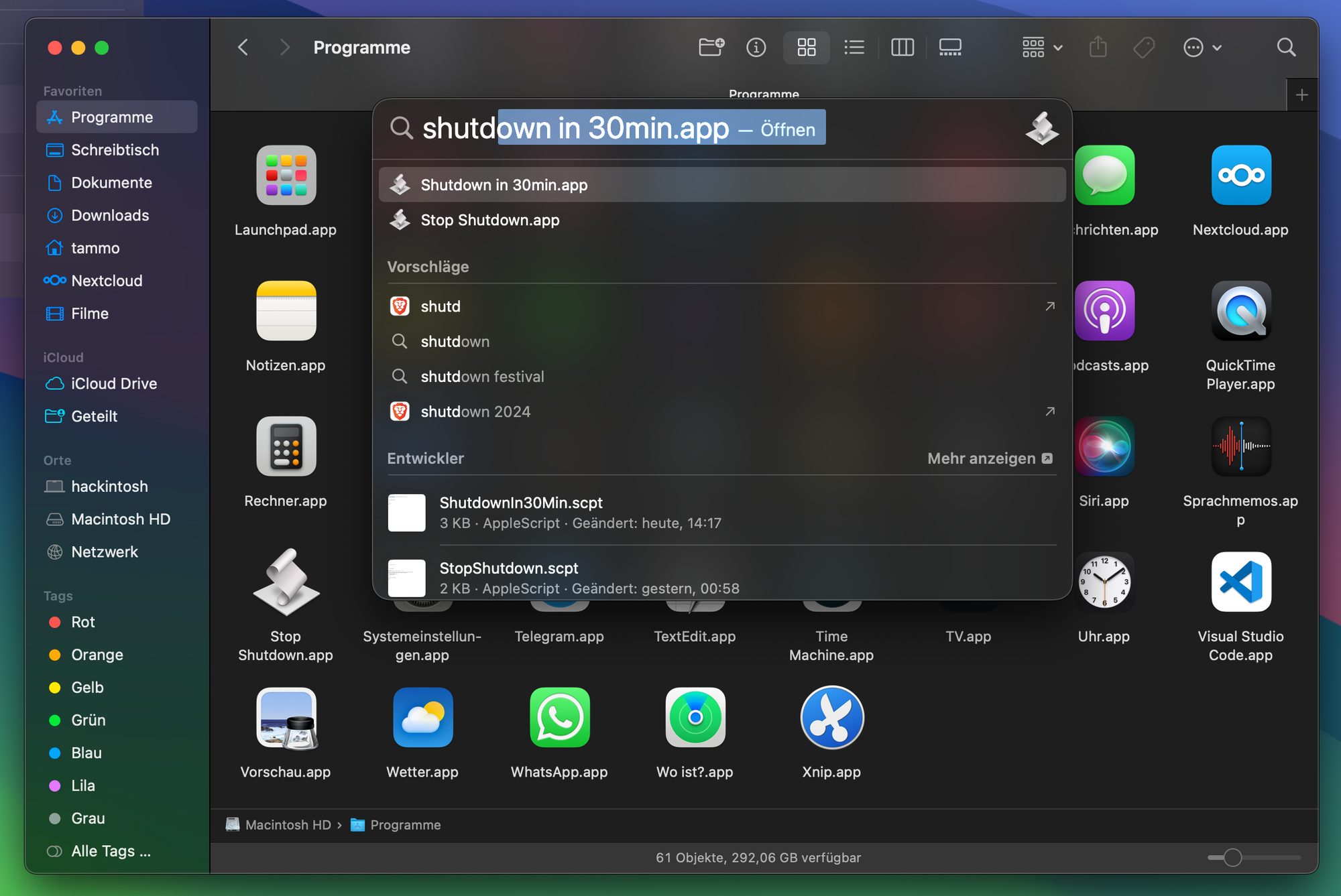Choose the shutdown festival suggestion
Viewport: 1341px width, 896px height.
click(482, 377)
